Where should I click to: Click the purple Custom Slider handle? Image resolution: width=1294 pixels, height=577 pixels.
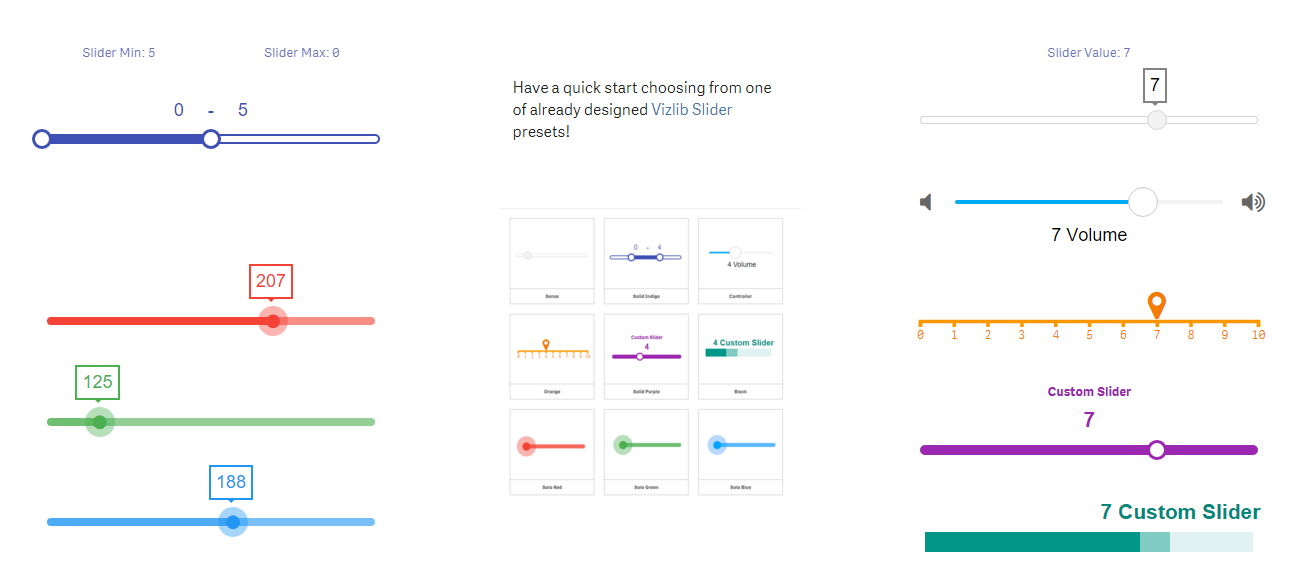tap(1157, 450)
